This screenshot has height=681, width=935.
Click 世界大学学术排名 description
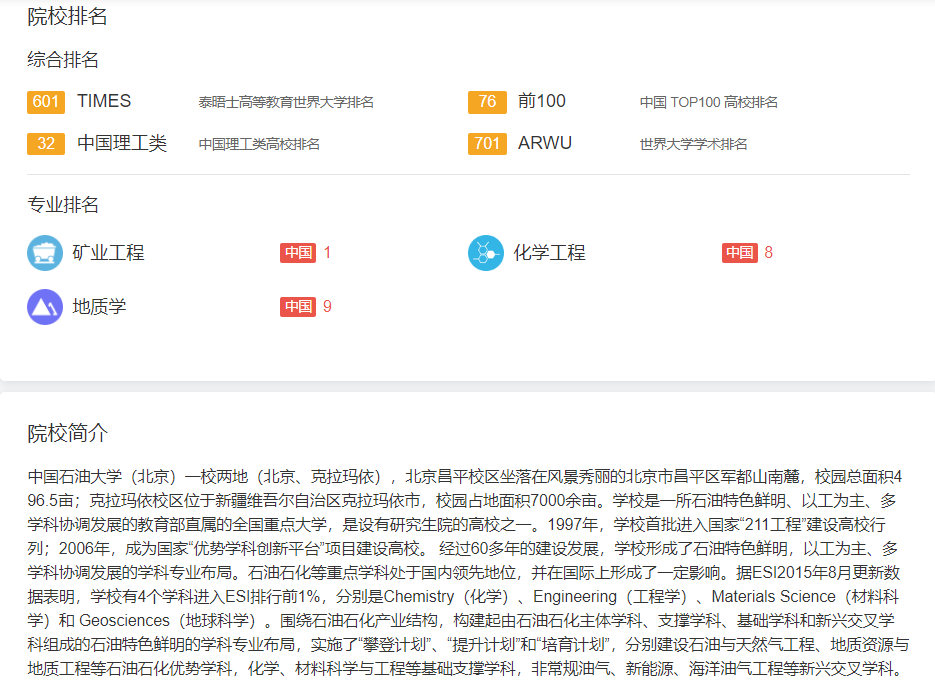[x=693, y=144]
